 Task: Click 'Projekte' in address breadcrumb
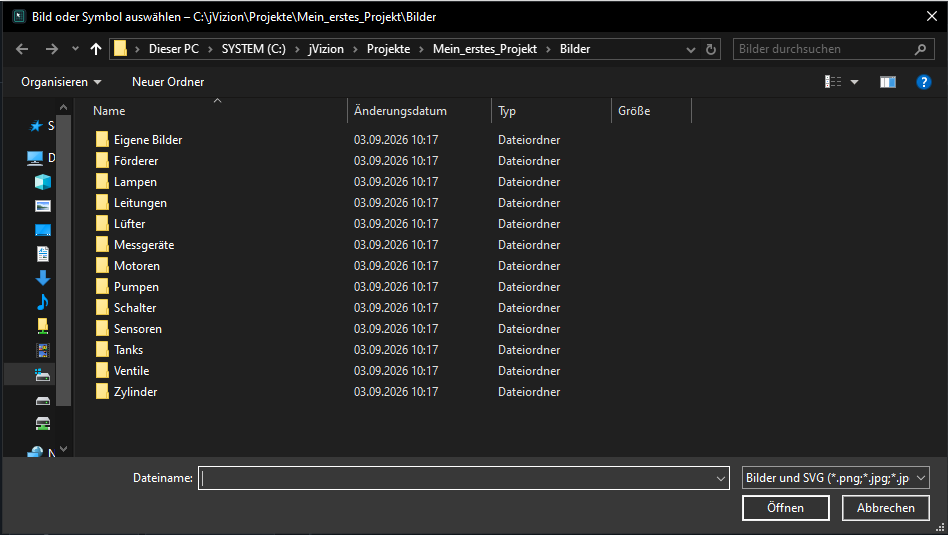click(x=388, y=49)
